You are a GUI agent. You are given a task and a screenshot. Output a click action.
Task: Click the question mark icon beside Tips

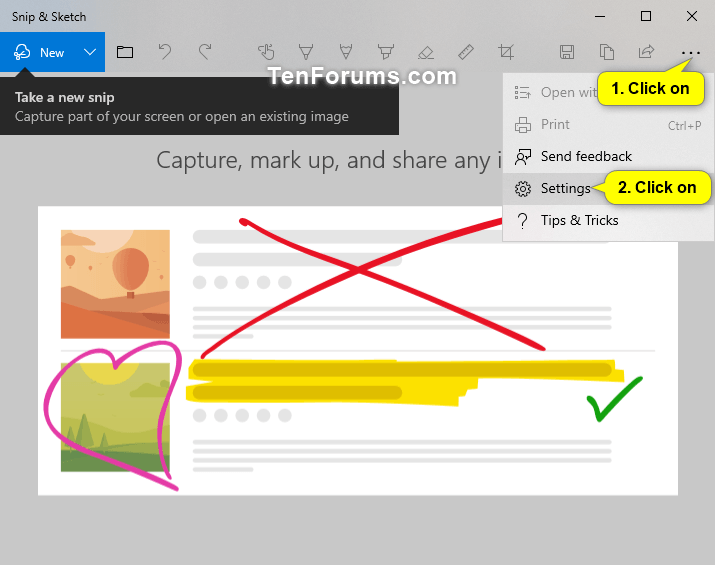pyautogui.click(x=523, y=221)
